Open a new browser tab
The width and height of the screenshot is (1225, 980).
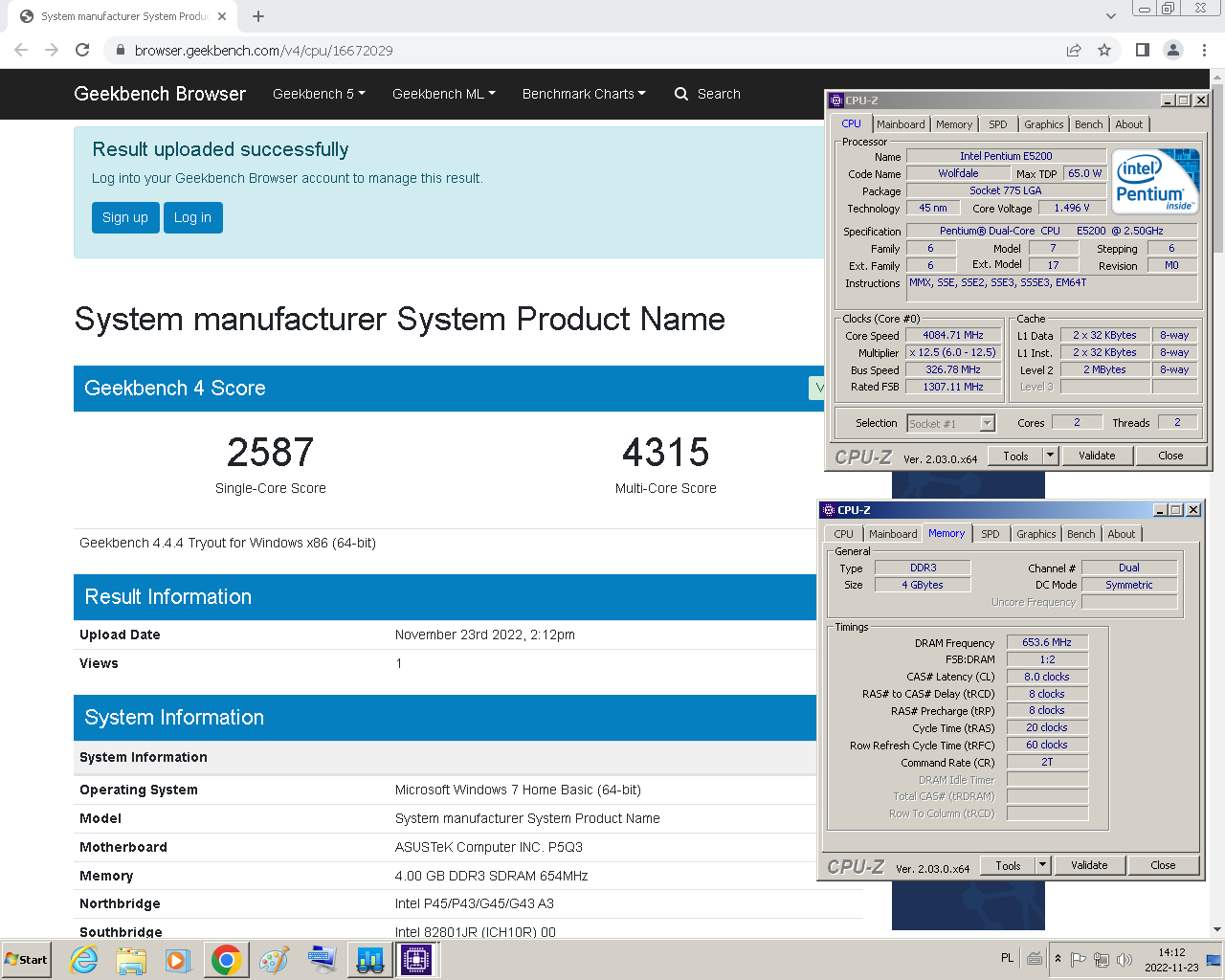[258, 16]
